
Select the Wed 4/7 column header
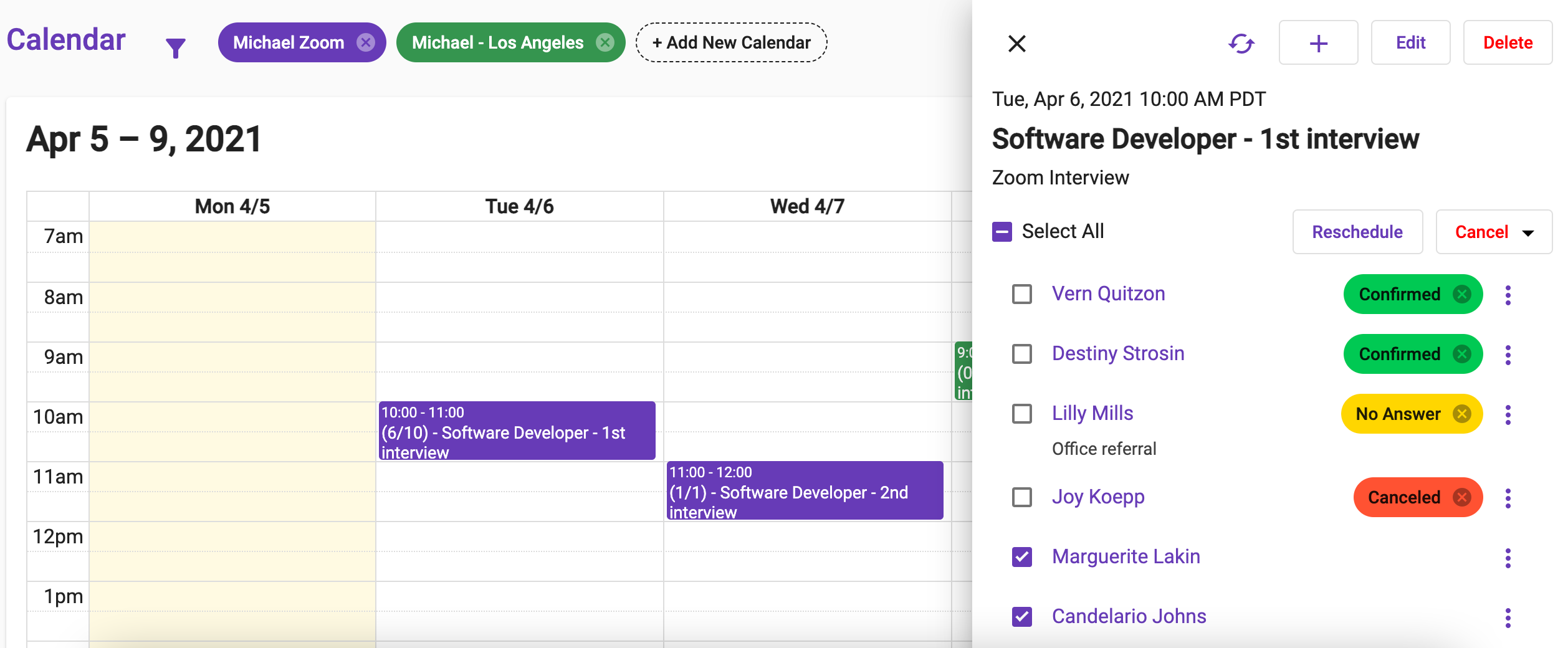pyautogui.click(x=807, y=206)
